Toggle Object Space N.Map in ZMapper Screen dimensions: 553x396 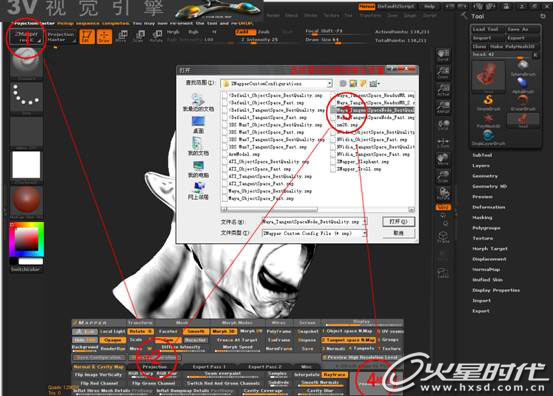click(x=347, y=331)
